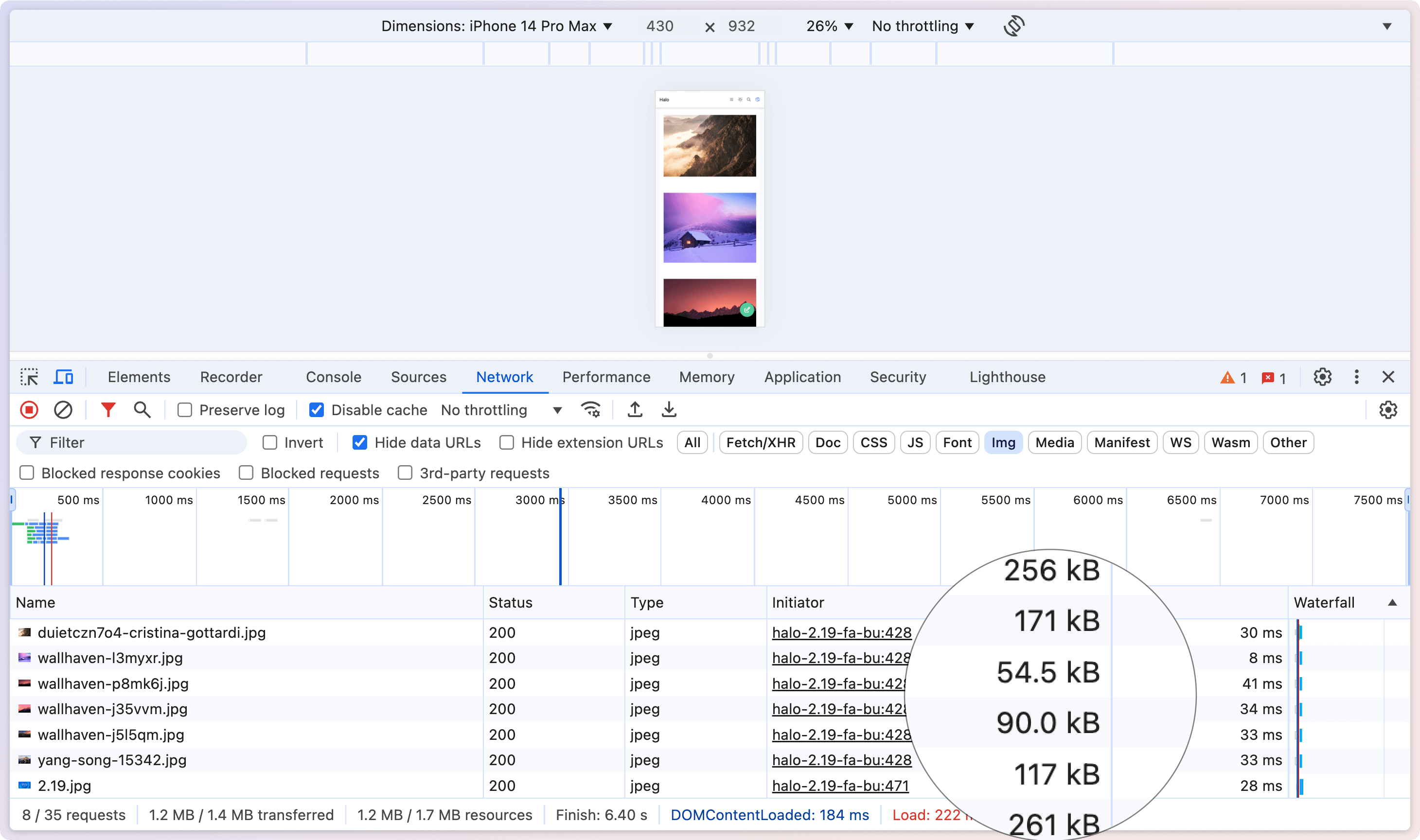The width and height of the screenshot is (1420, 840).
Task: Click the search magnifier icon in toolbar
Action: (143, 410)
